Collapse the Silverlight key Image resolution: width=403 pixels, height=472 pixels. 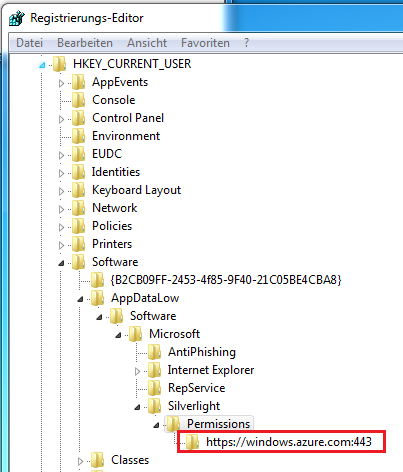click(x=137, y=407)
